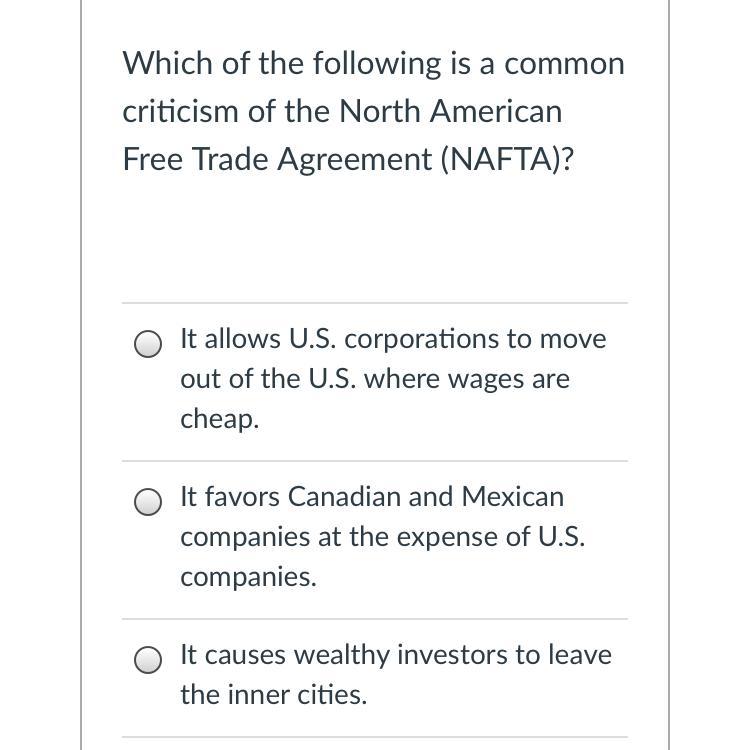This screenshot has width=750, height=750.
Task: Click the line "out of the U.S. where wages are"
Action: point(375,379)
